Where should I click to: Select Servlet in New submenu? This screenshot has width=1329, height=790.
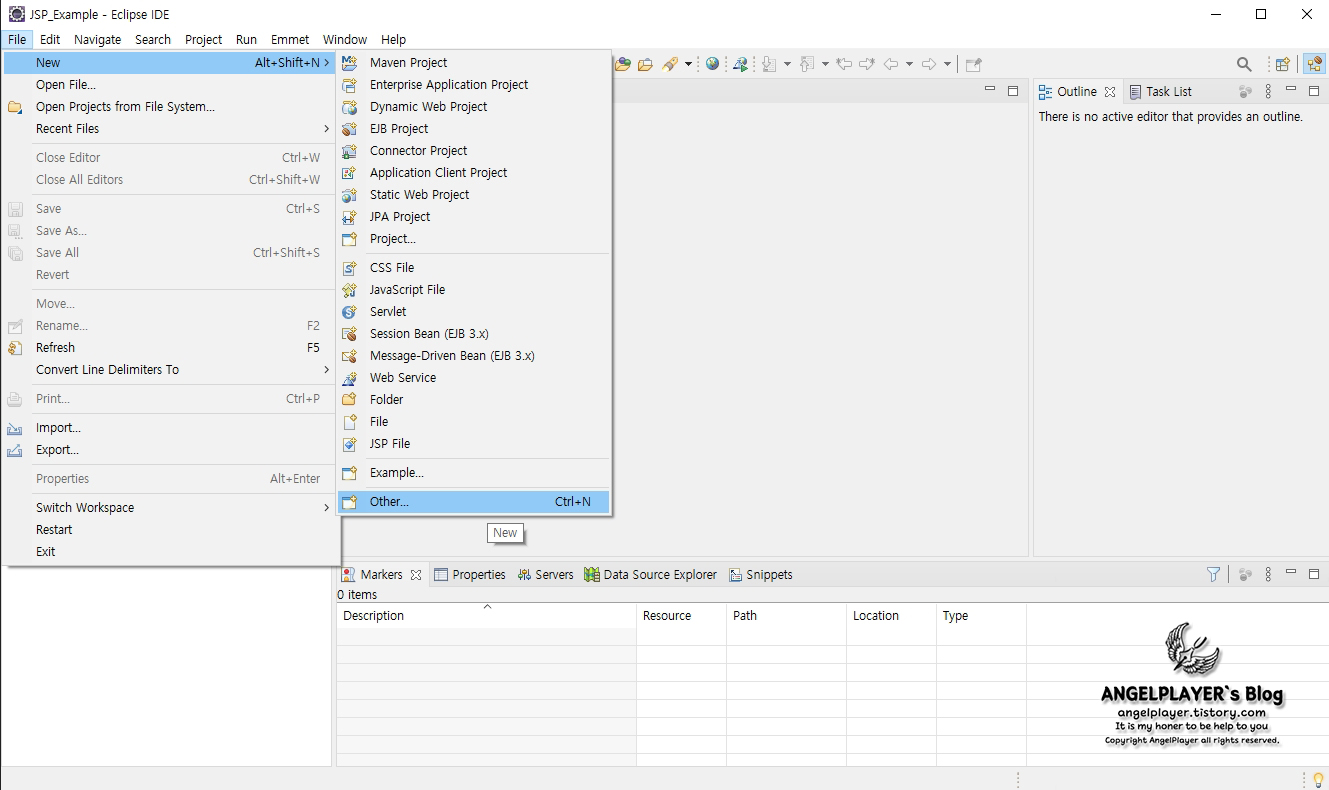(x=473, y=312)
